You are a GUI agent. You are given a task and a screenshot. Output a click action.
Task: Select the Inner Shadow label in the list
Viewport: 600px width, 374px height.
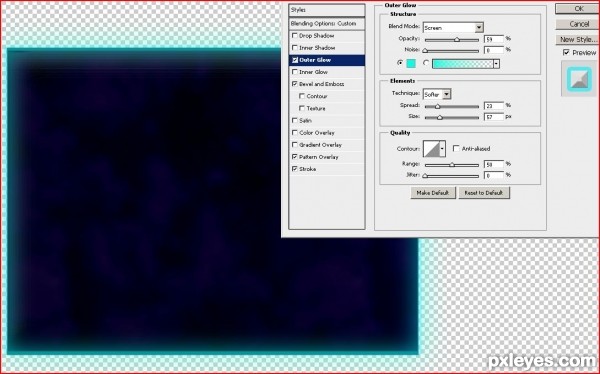317,48
